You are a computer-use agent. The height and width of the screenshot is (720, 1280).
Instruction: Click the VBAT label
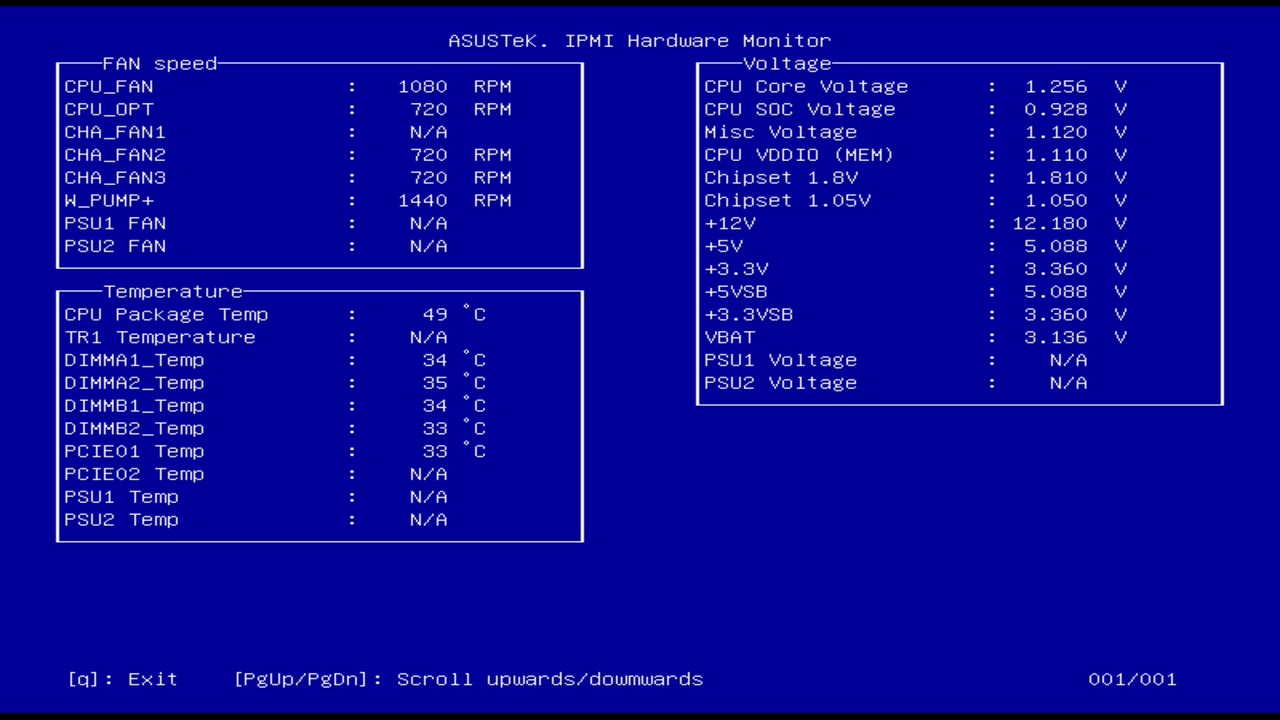pyautogui.click(x=730, y=338)
